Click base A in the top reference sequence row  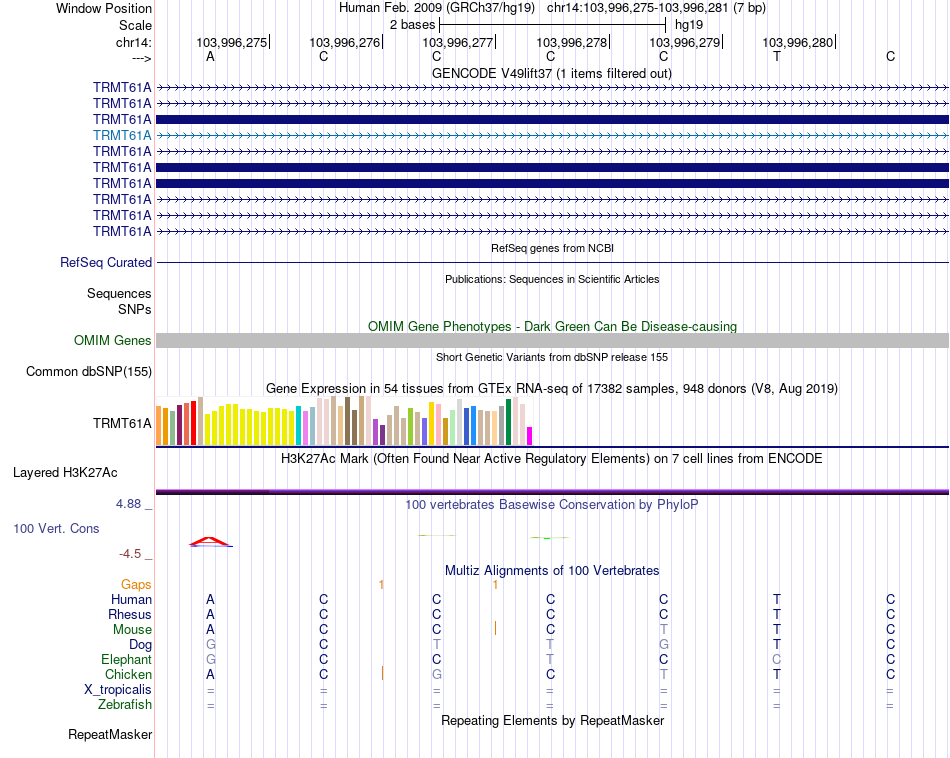pos(210,57)
